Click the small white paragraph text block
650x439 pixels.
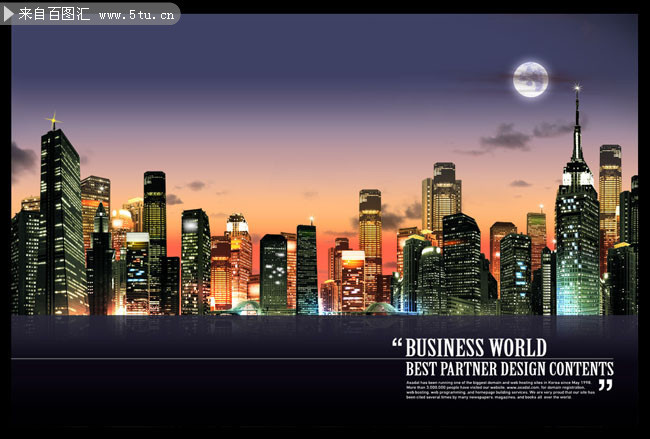click(x=500, y=390)
